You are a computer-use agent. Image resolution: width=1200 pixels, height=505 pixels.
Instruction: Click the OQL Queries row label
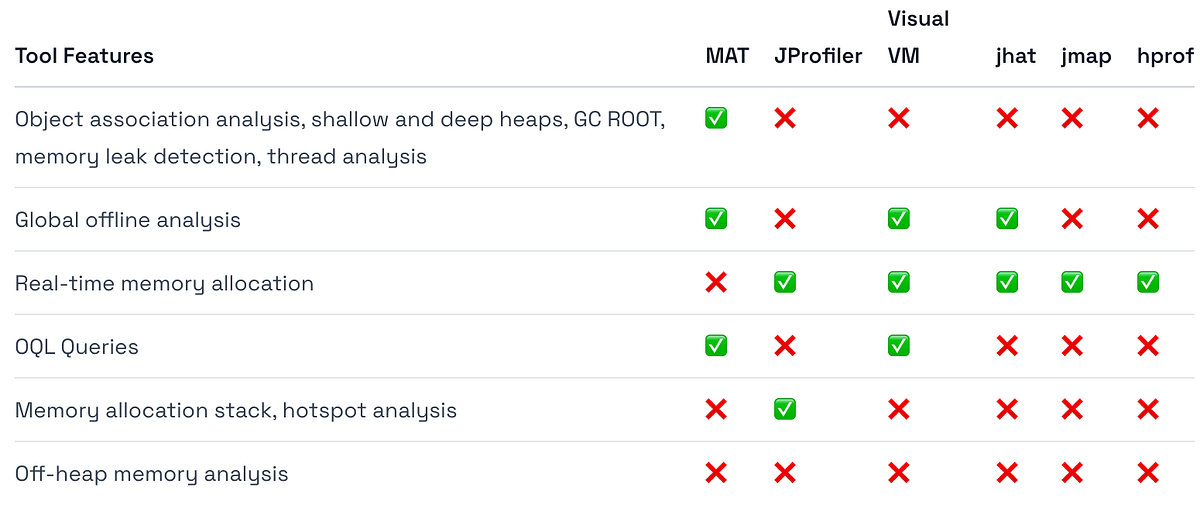point(76,347)
